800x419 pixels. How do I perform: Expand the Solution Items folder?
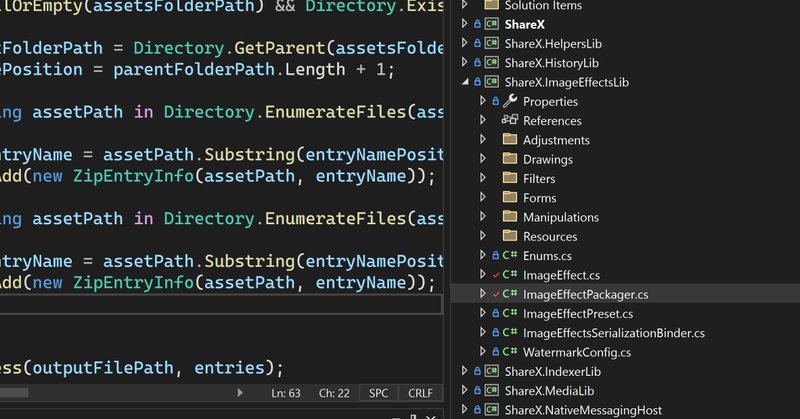click(x=464, y=5)
